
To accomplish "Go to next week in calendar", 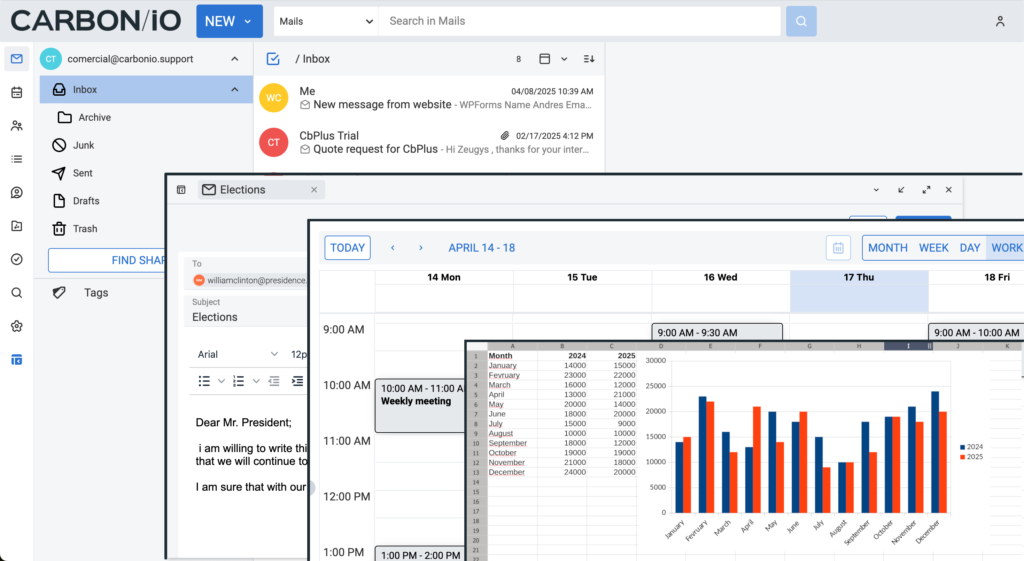I will (x=421, y=248).
